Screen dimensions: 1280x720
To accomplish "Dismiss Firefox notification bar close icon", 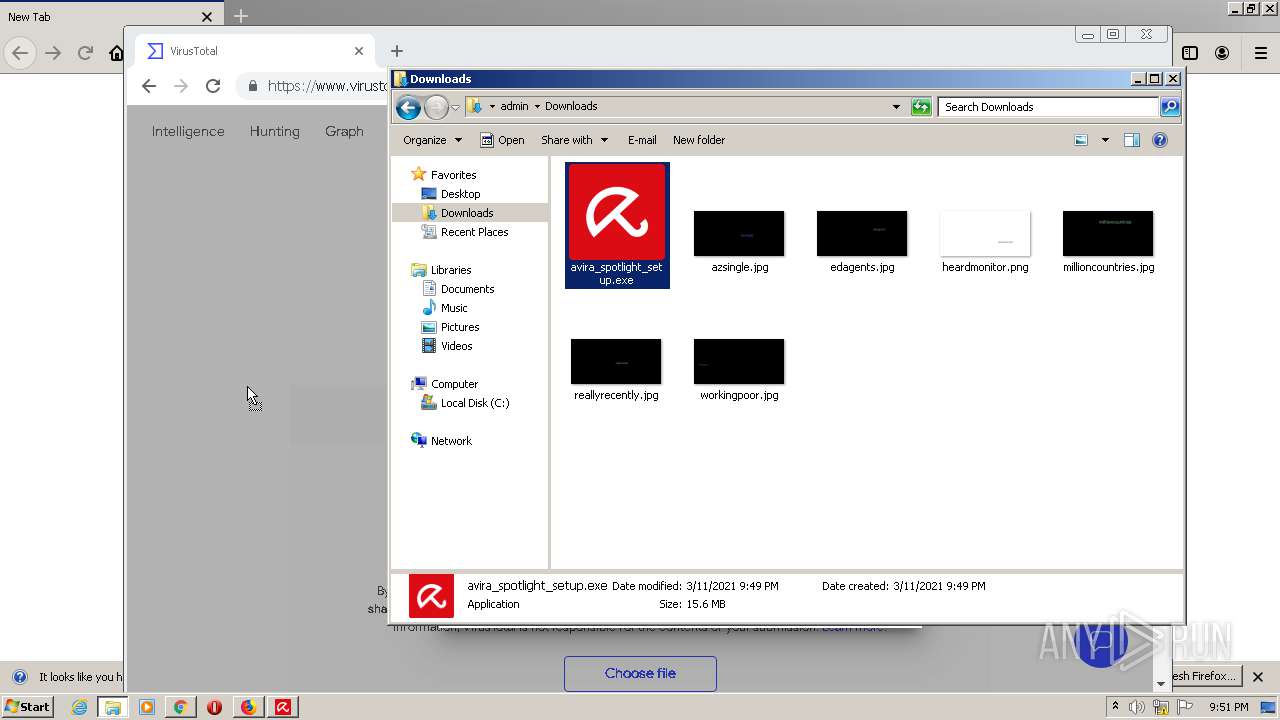I will (1259, 676).
